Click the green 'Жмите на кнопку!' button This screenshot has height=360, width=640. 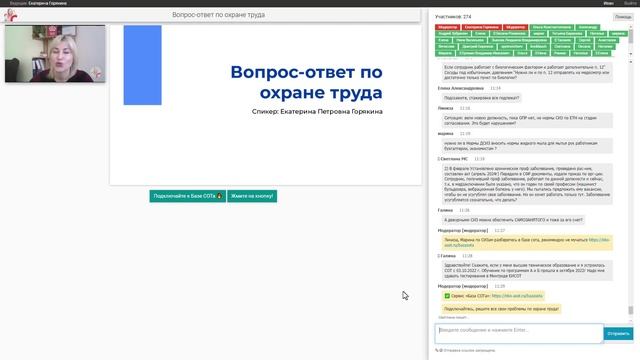pyautogui.click(x=252, y=196)
